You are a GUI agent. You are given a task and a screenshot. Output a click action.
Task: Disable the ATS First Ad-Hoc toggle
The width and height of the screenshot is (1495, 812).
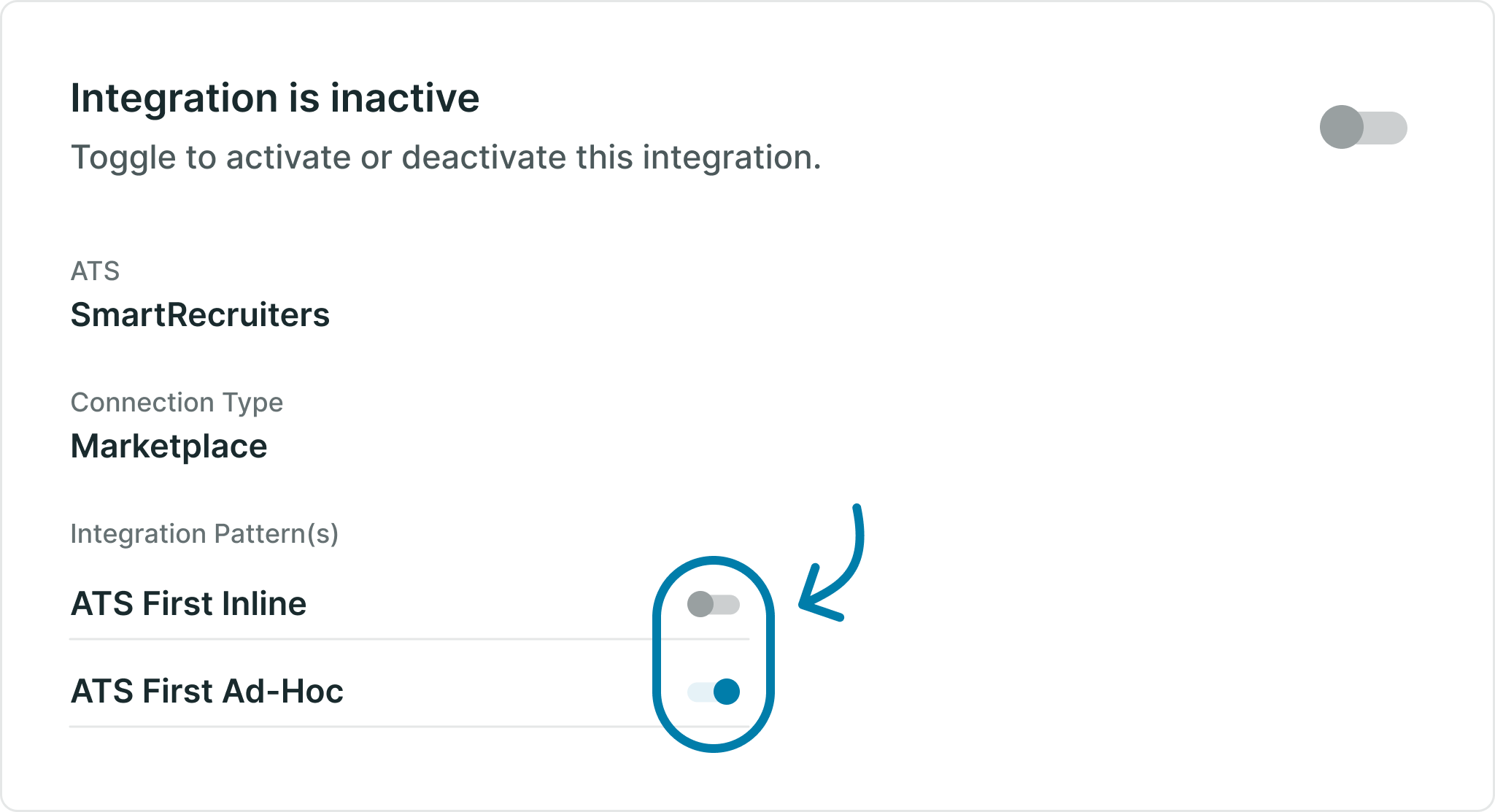coord(713,692)
